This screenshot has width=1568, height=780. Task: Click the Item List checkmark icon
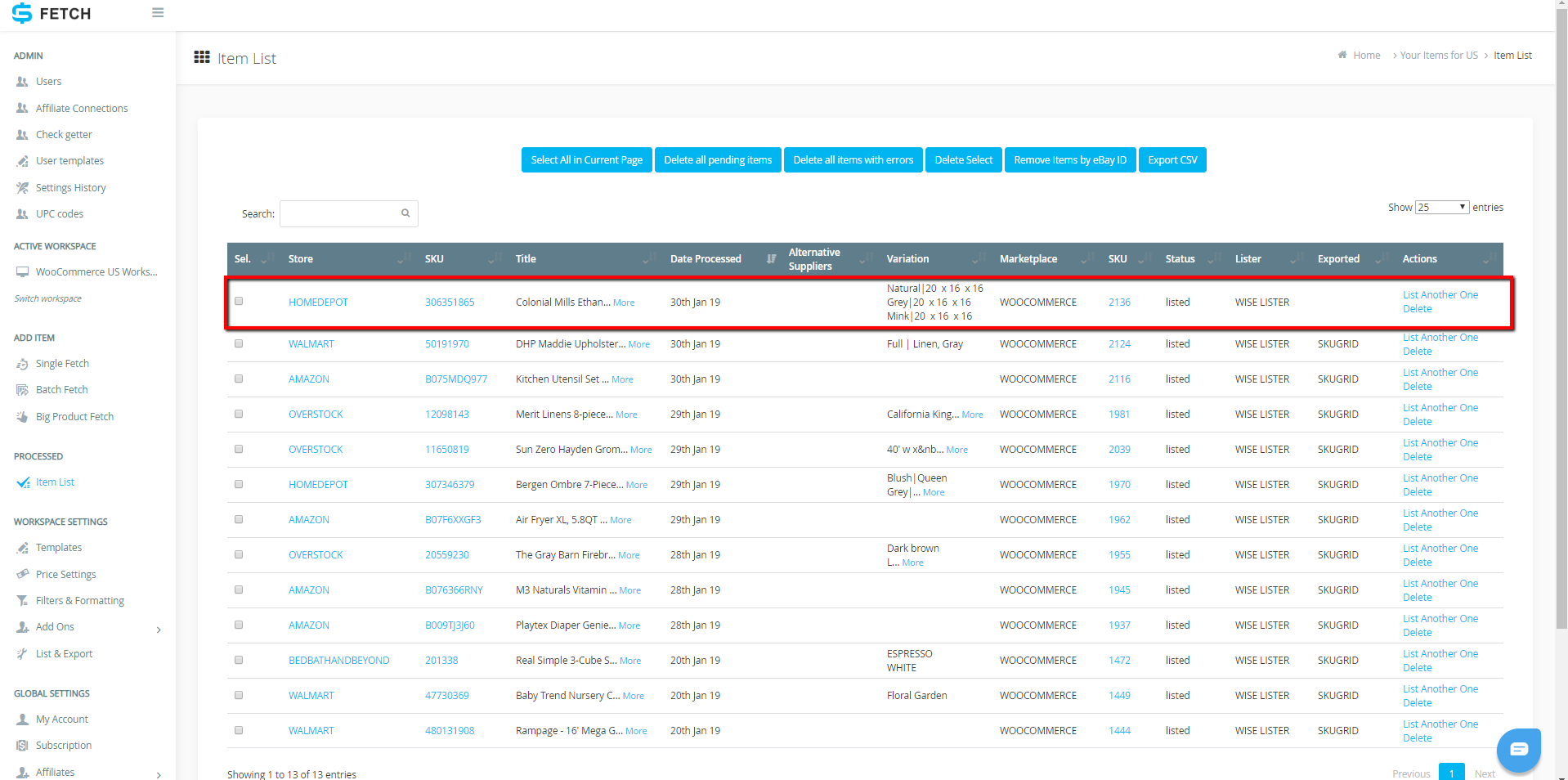coord(23,482)
